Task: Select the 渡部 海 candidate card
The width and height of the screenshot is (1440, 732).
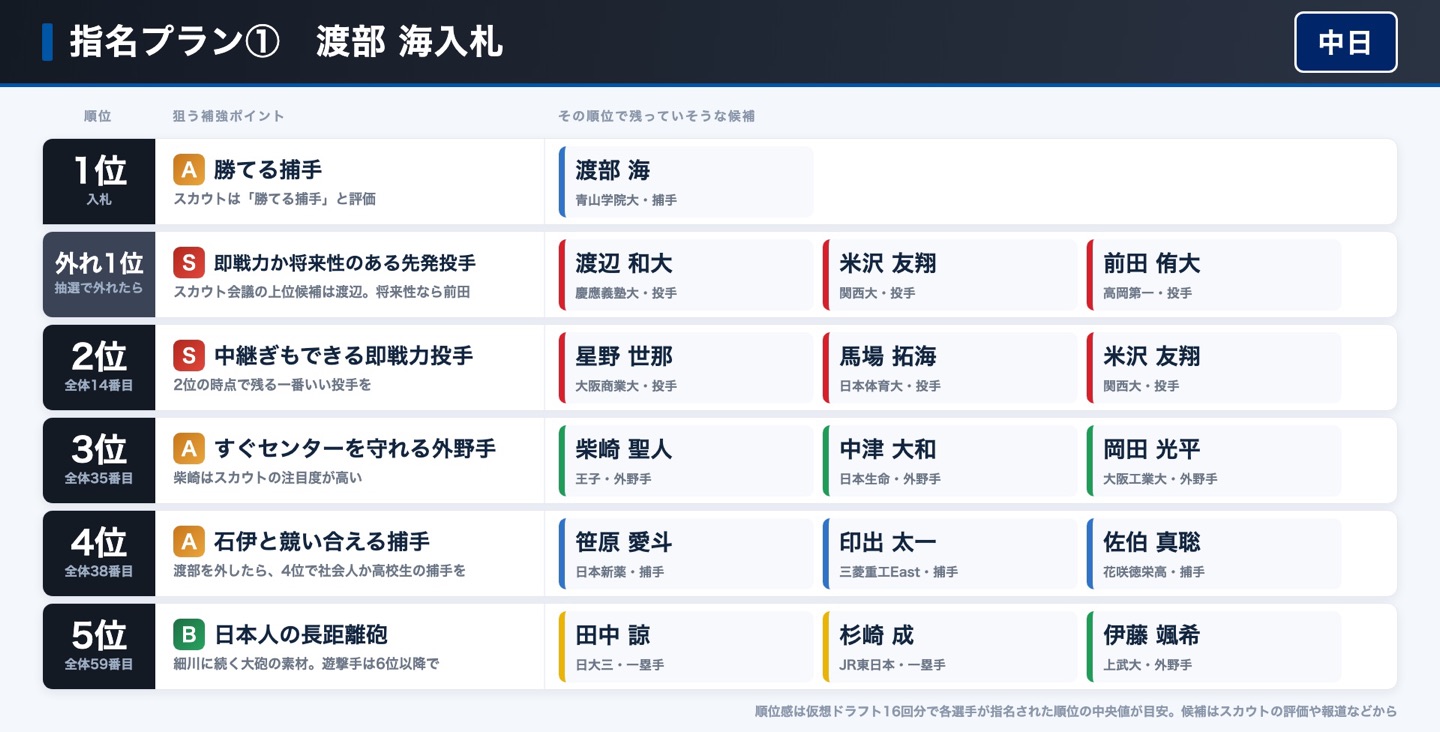Action: coord(686,182)
